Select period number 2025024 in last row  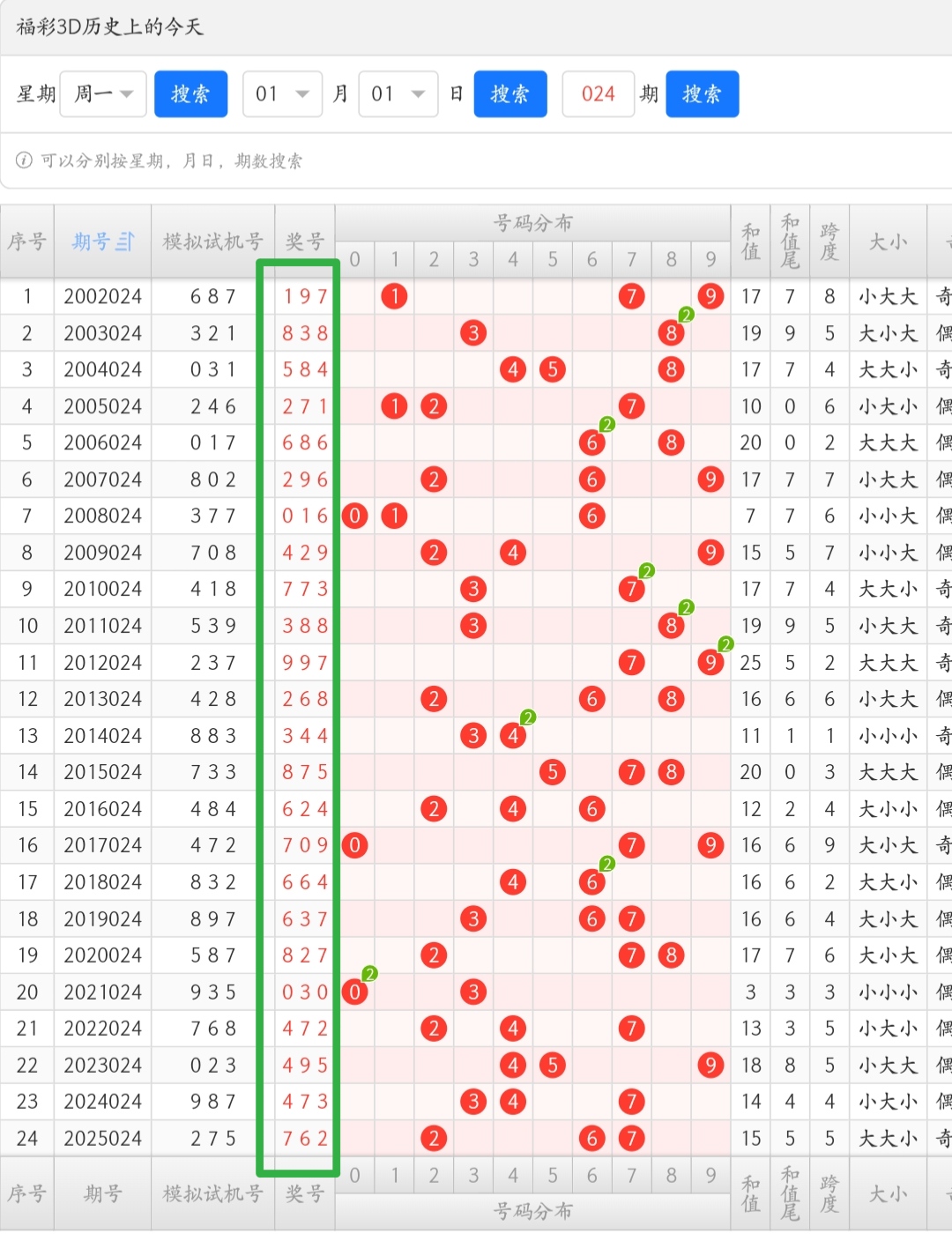coord(102,1138)
